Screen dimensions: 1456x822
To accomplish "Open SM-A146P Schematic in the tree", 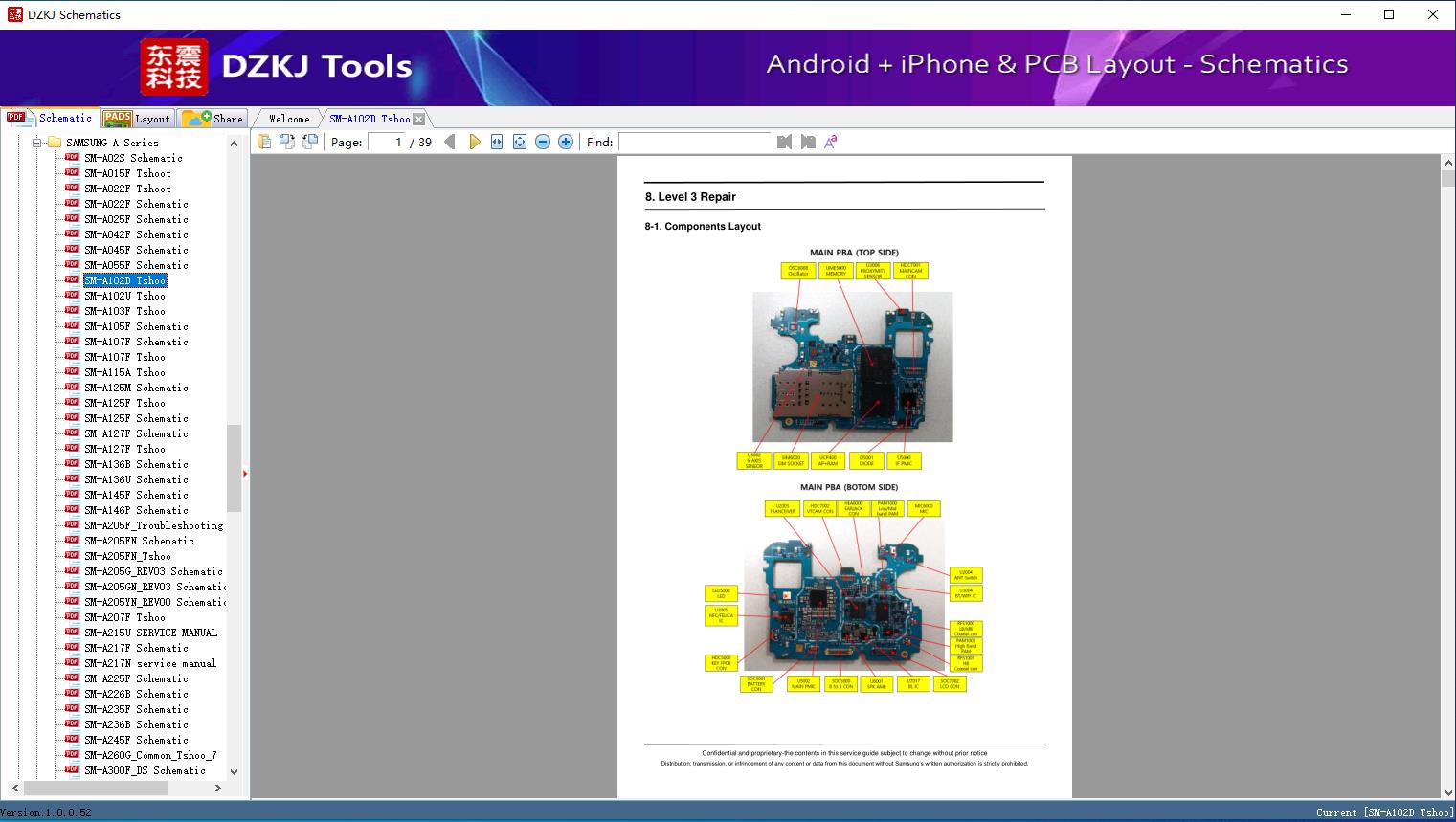I will 136,510.
